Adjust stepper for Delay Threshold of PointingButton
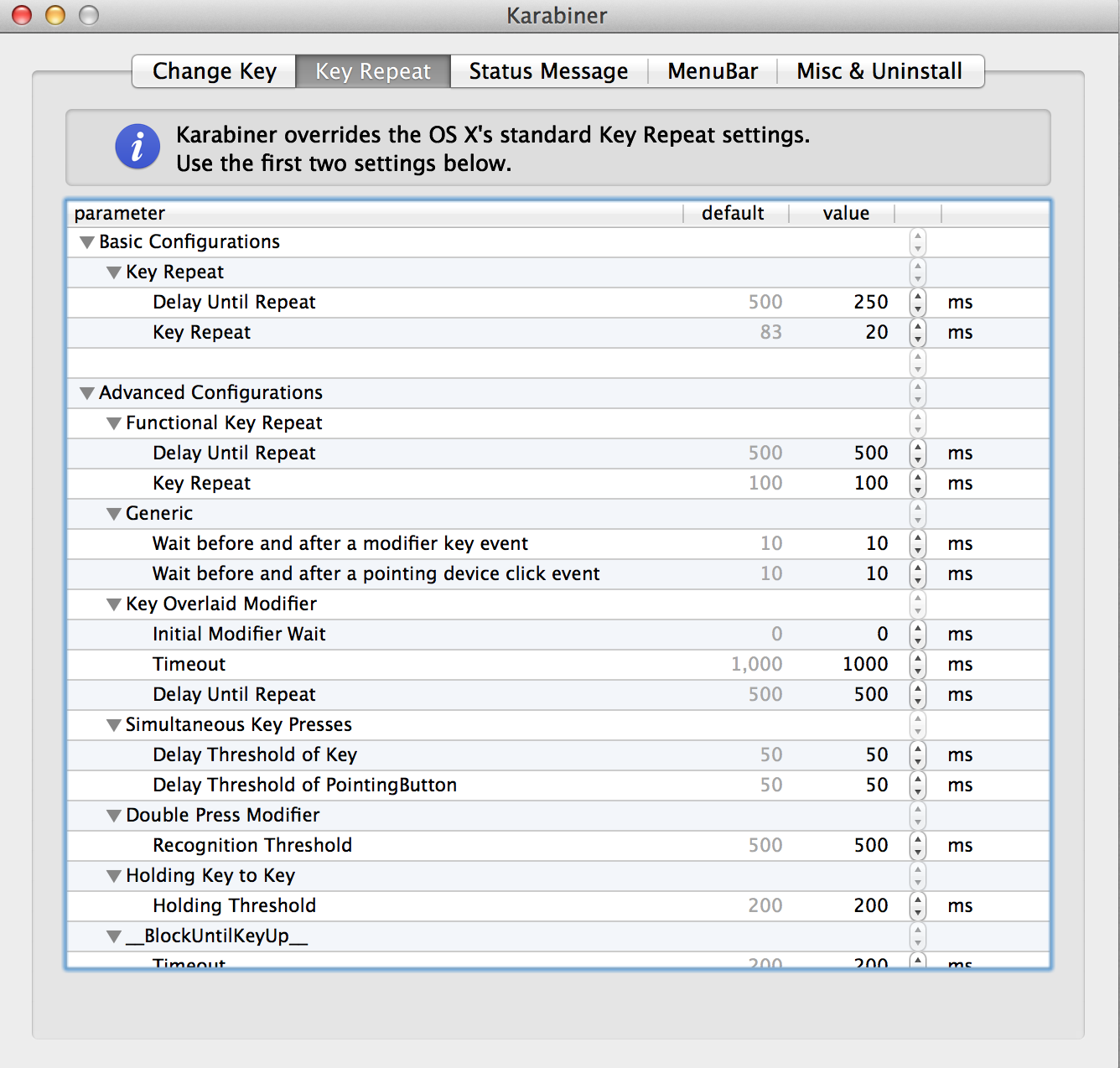 coord(918,785)
